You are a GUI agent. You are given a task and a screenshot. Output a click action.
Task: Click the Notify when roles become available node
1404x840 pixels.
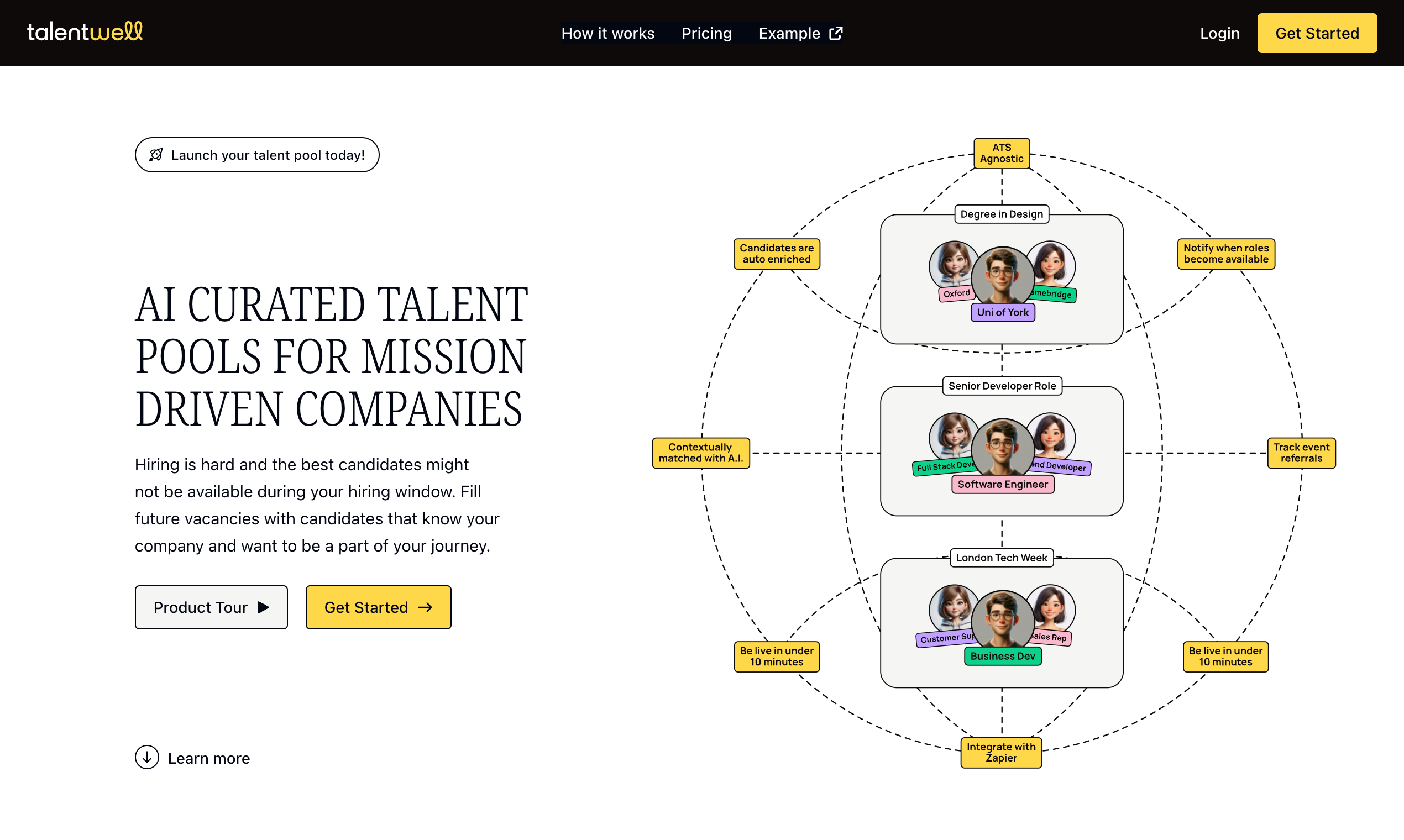(x=1226, y=254)
